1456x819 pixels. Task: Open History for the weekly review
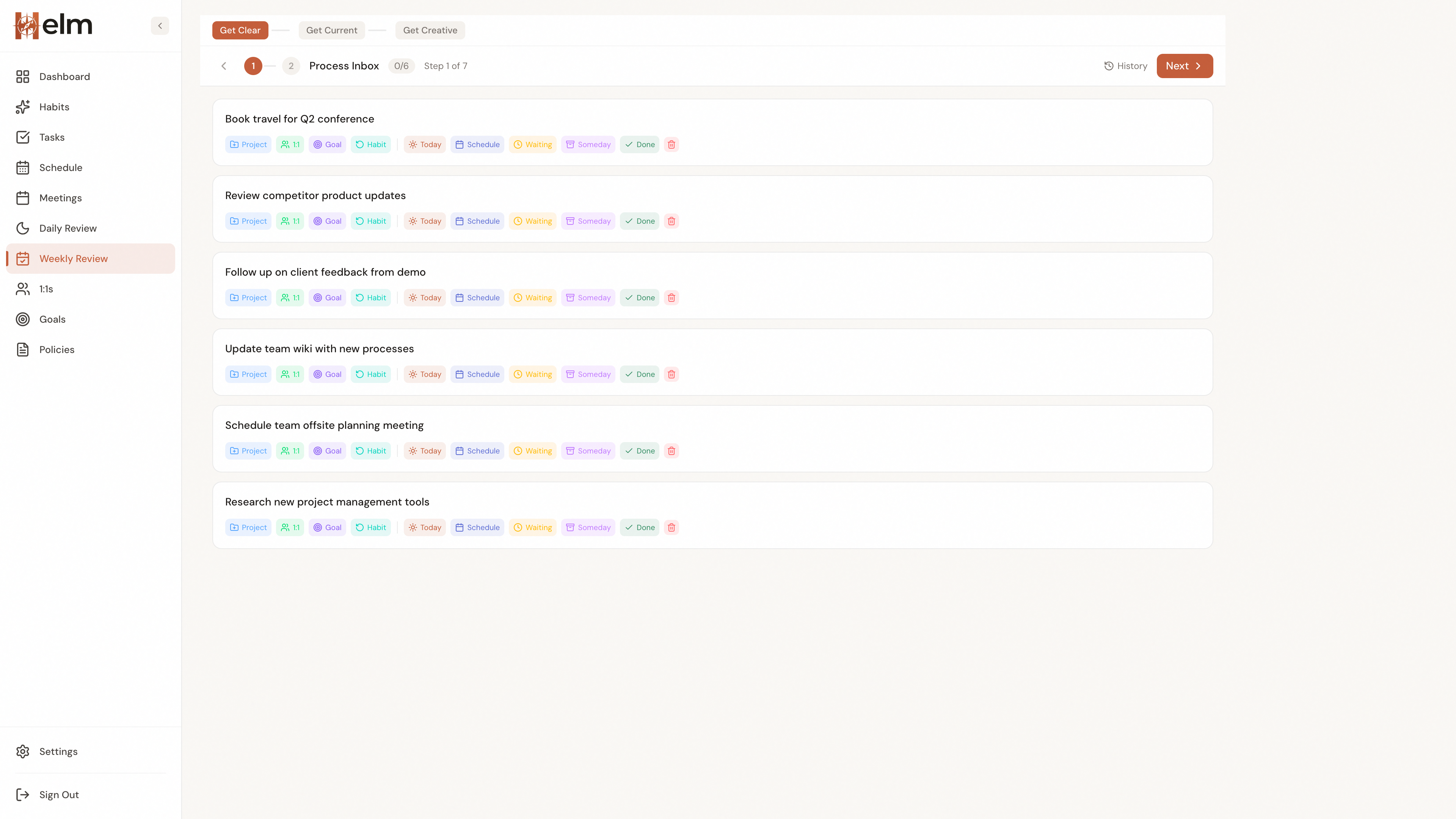[1125, 66]
